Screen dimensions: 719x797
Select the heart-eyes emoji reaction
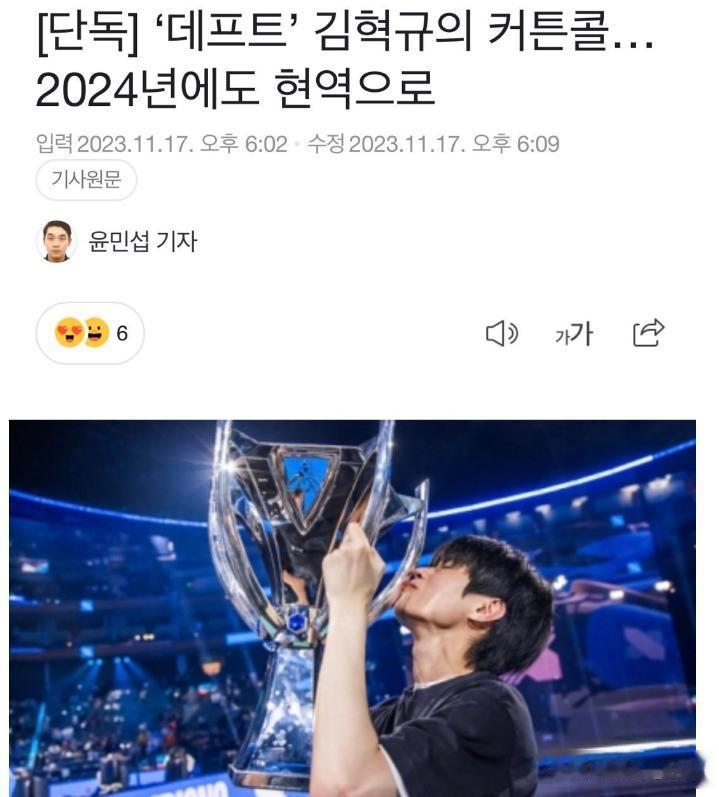click(x=69, y=333)
